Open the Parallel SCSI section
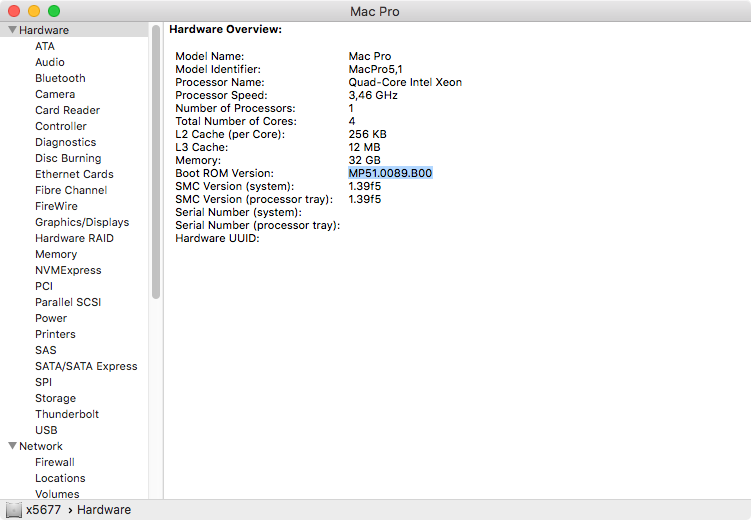The image size is (751, 520). tap(68, 302)
